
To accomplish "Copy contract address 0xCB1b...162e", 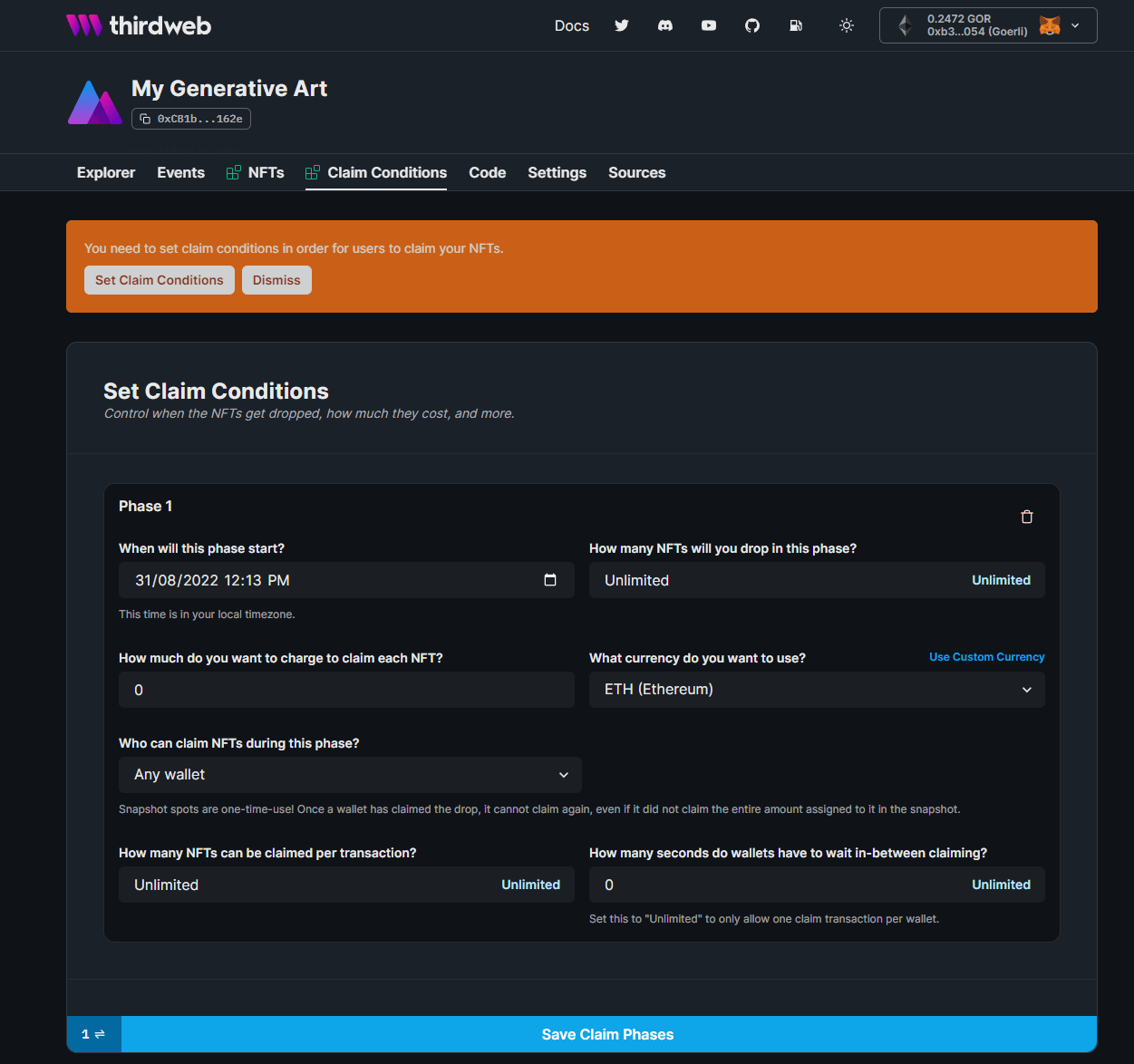I will click(191, 119).
